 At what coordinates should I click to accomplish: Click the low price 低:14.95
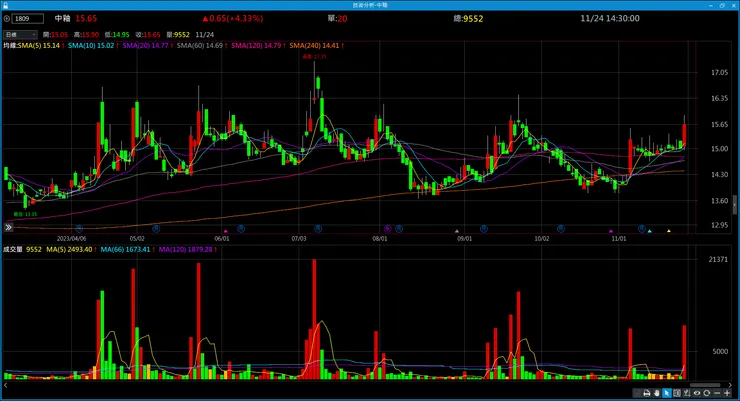coord(117,34)
